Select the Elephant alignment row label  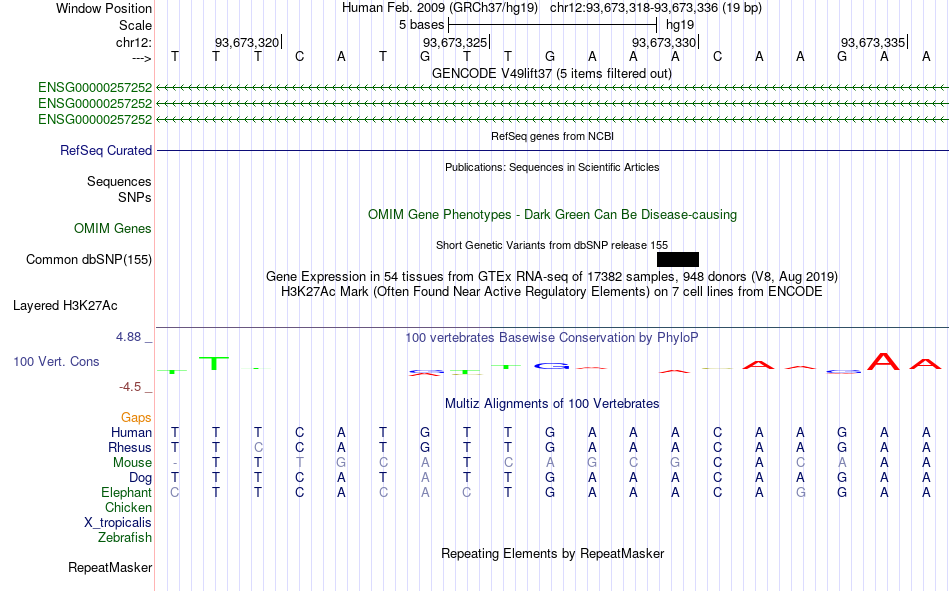coord(127,492)
